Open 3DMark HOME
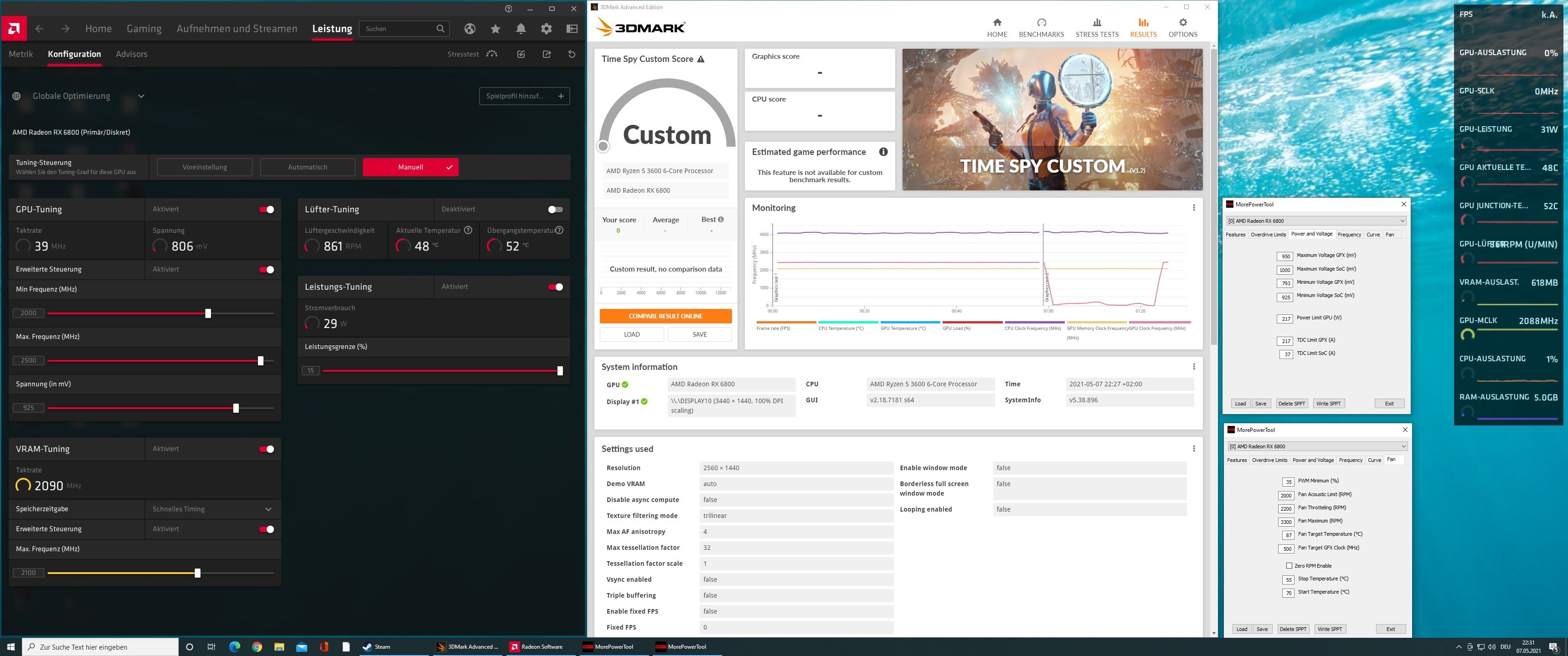Viewport: 1568px width, 656px height. pos(997,28)
